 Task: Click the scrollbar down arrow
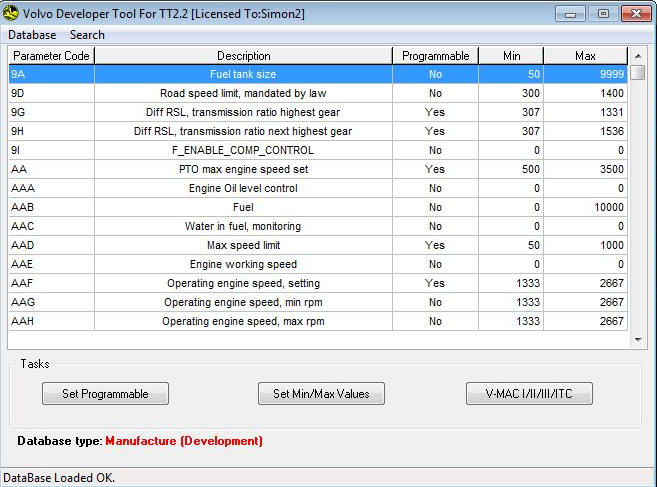[x=638, y=339]
